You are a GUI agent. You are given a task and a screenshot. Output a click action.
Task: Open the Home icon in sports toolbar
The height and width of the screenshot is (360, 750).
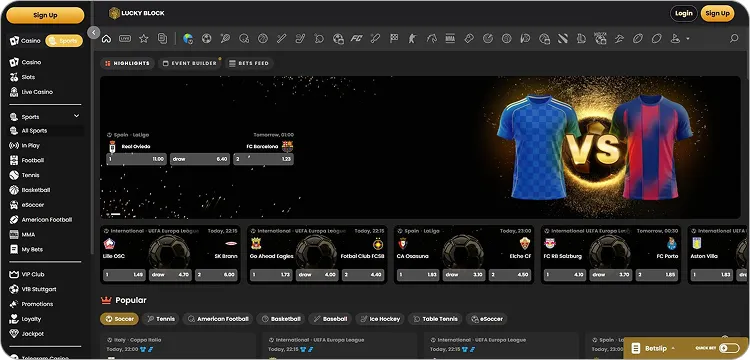pos(106,39)
